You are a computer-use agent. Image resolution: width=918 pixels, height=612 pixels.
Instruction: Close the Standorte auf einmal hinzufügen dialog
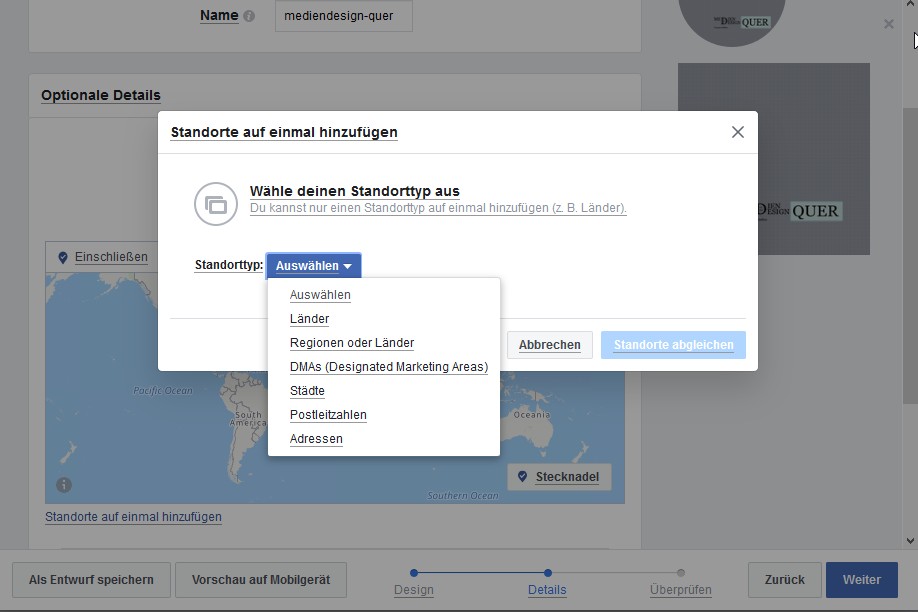tap(738, 132)
